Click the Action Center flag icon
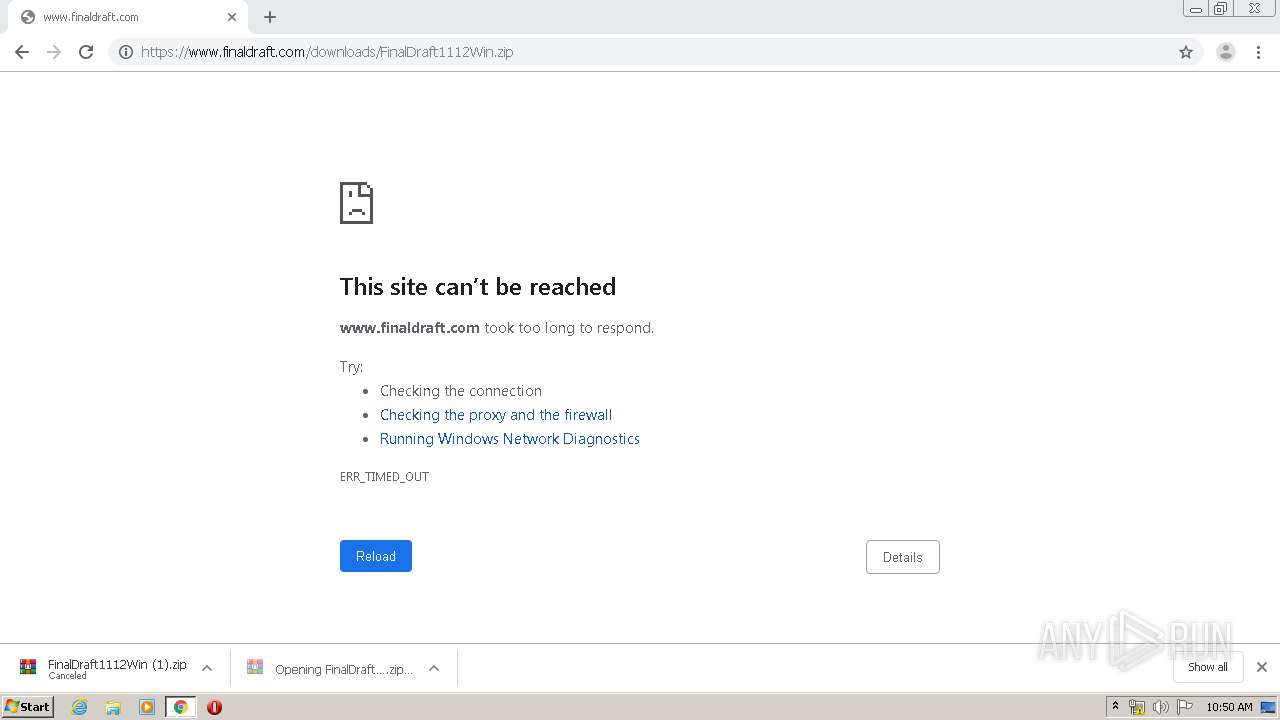 pyautogui.click(x=1185, y=707)
